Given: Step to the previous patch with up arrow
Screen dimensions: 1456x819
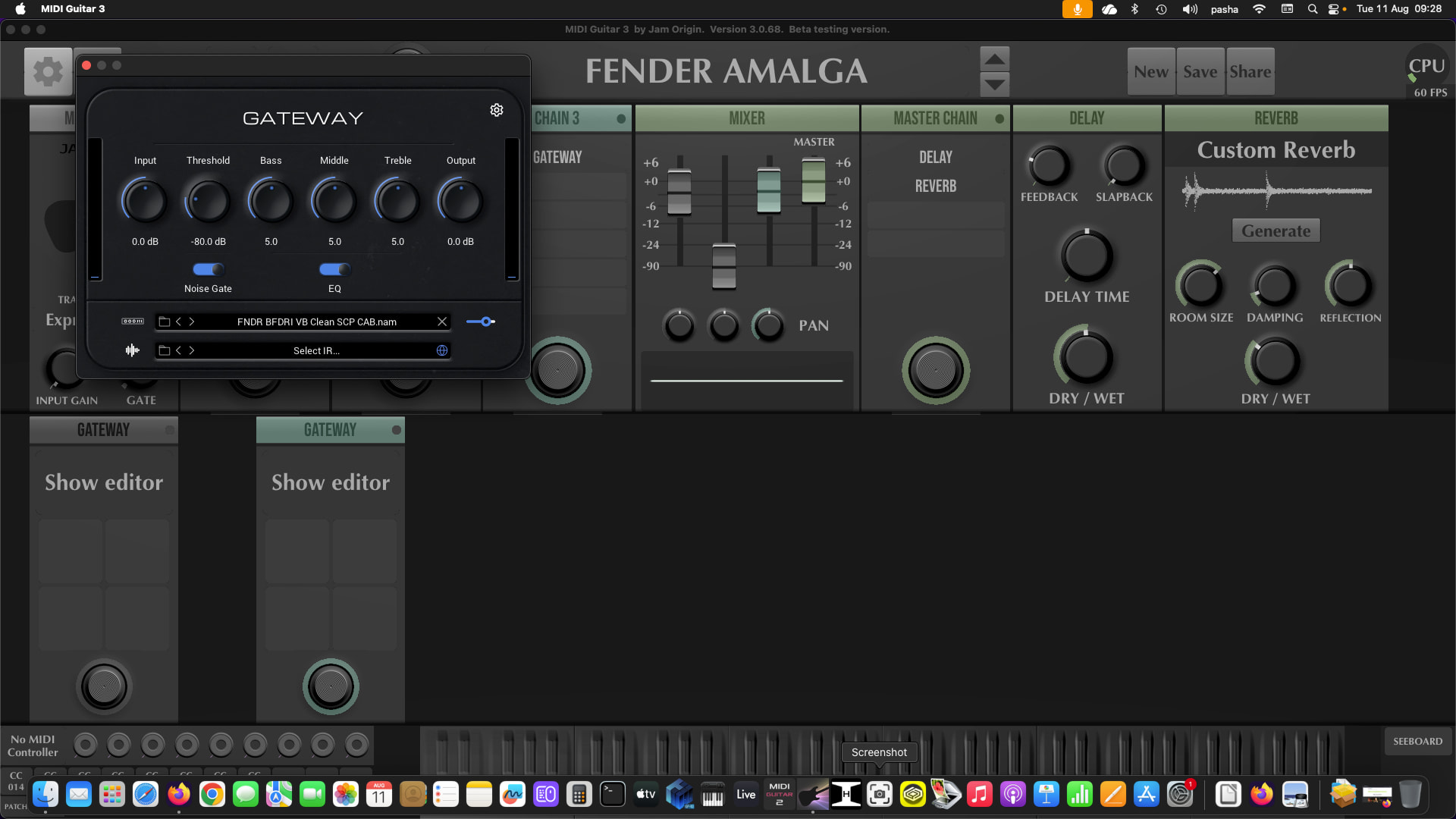Looking at the screenshot, I should coord(994,58).
